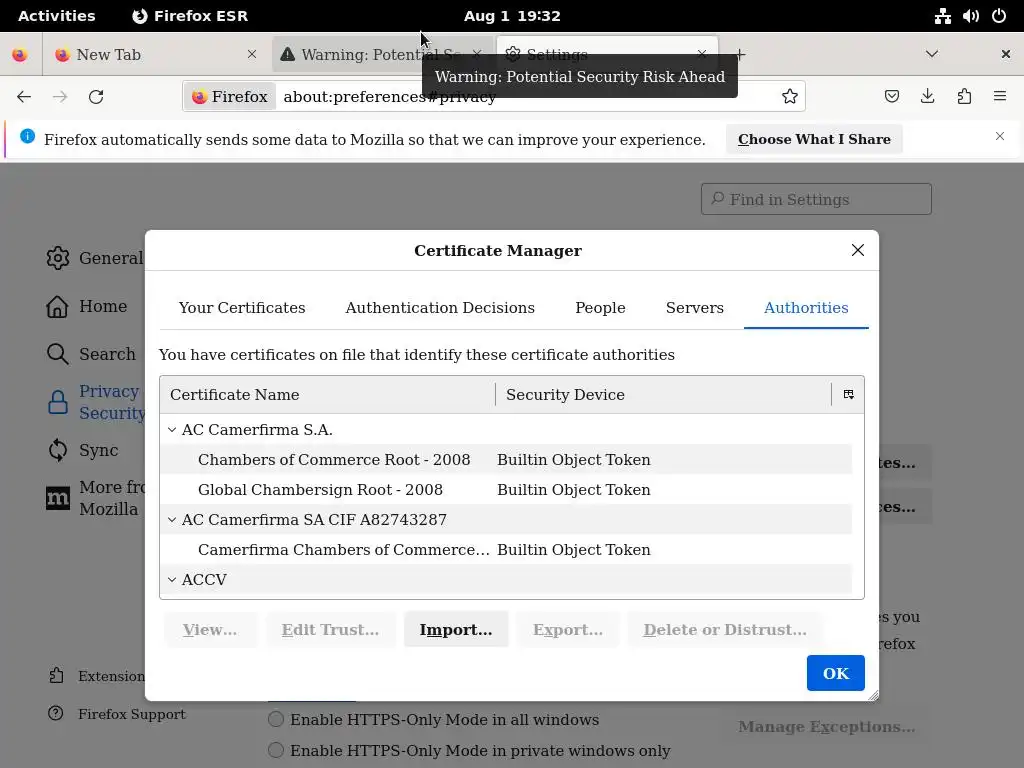Switch to the Servers tab
The width and height of the screenshot is (1024, 768).
[x=695, y=308]
